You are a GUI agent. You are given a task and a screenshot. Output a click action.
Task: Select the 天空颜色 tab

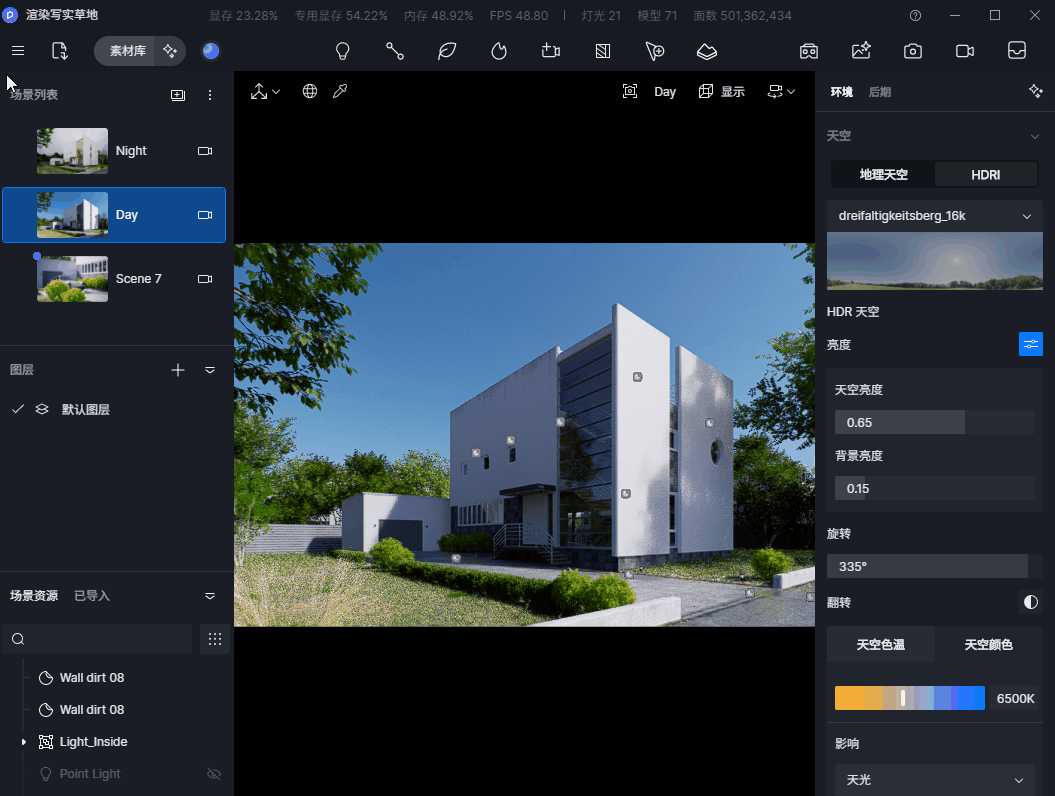pyautogui.click(x=988, y=645)
